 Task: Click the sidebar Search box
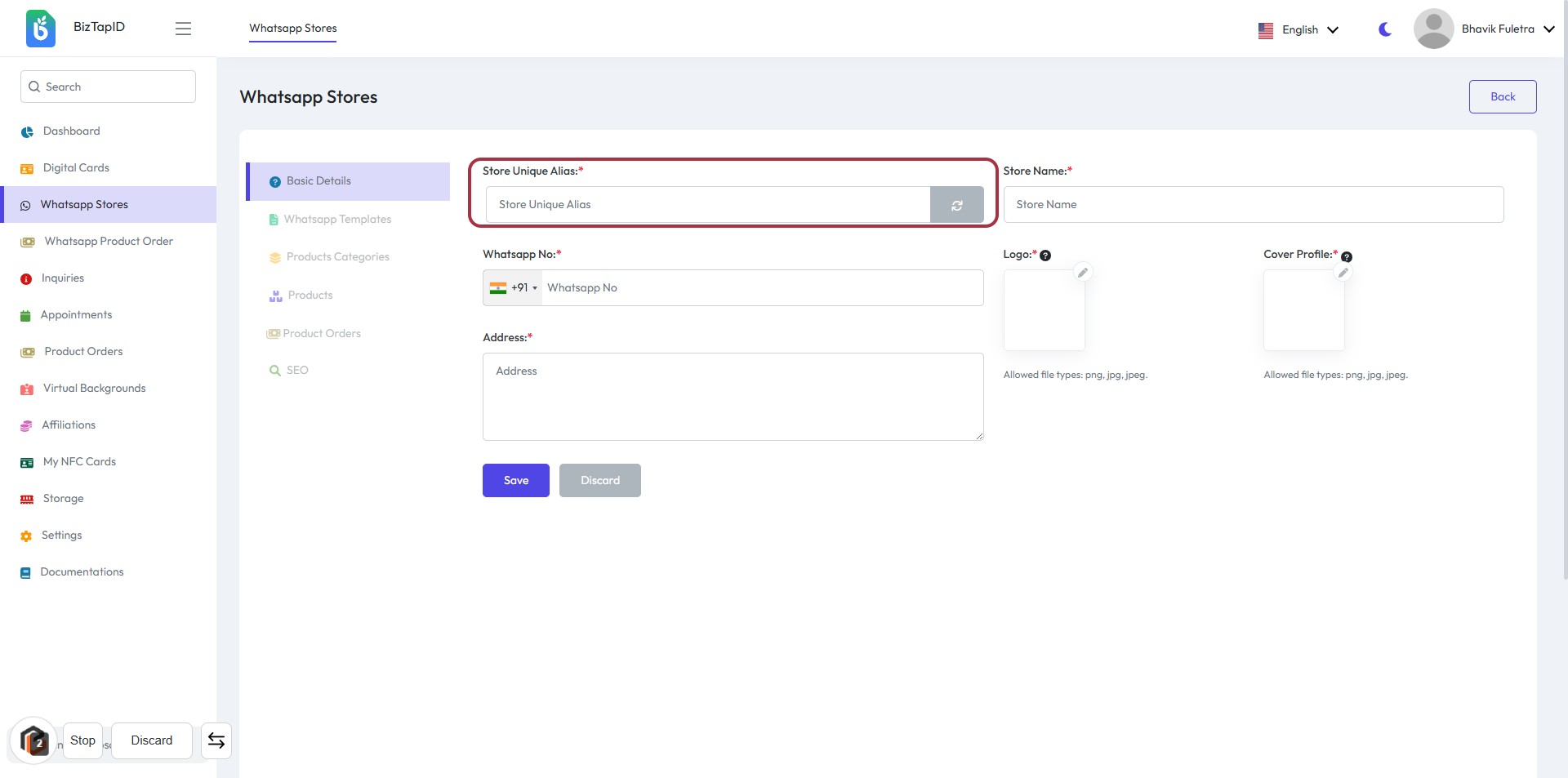tap(108, 87)
